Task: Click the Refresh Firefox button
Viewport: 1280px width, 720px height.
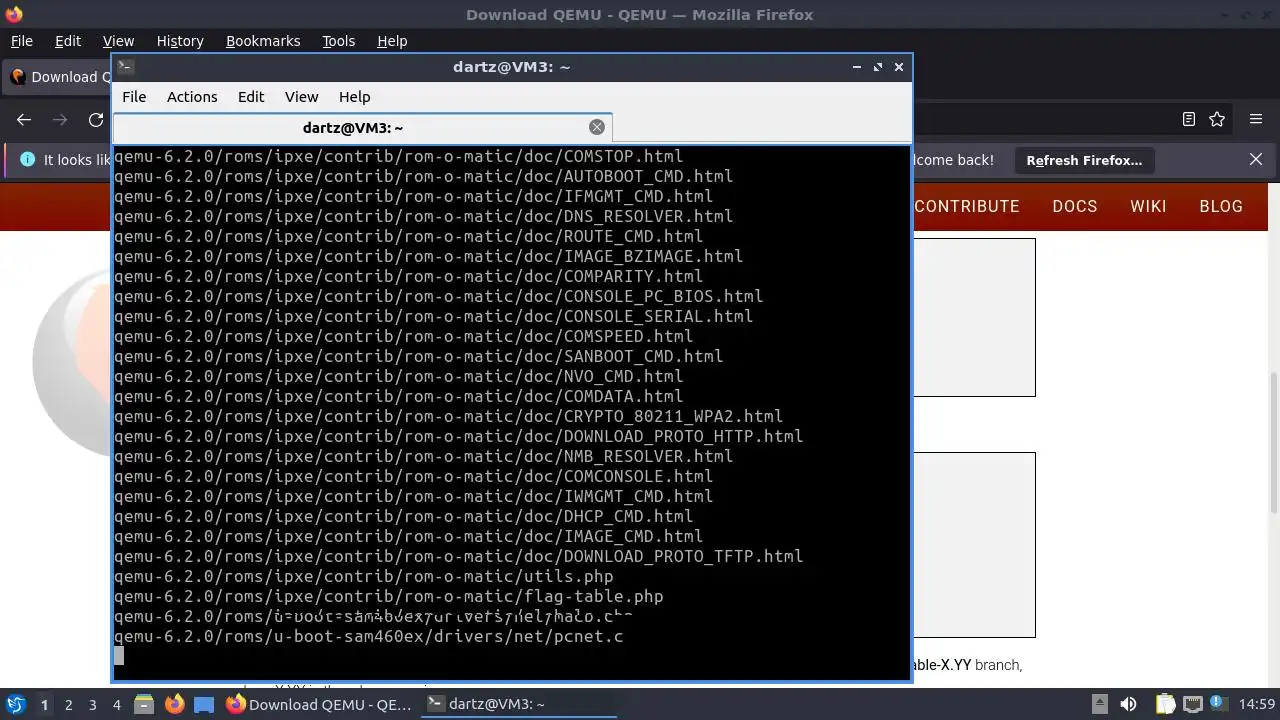Action: tap(1084, 160)
